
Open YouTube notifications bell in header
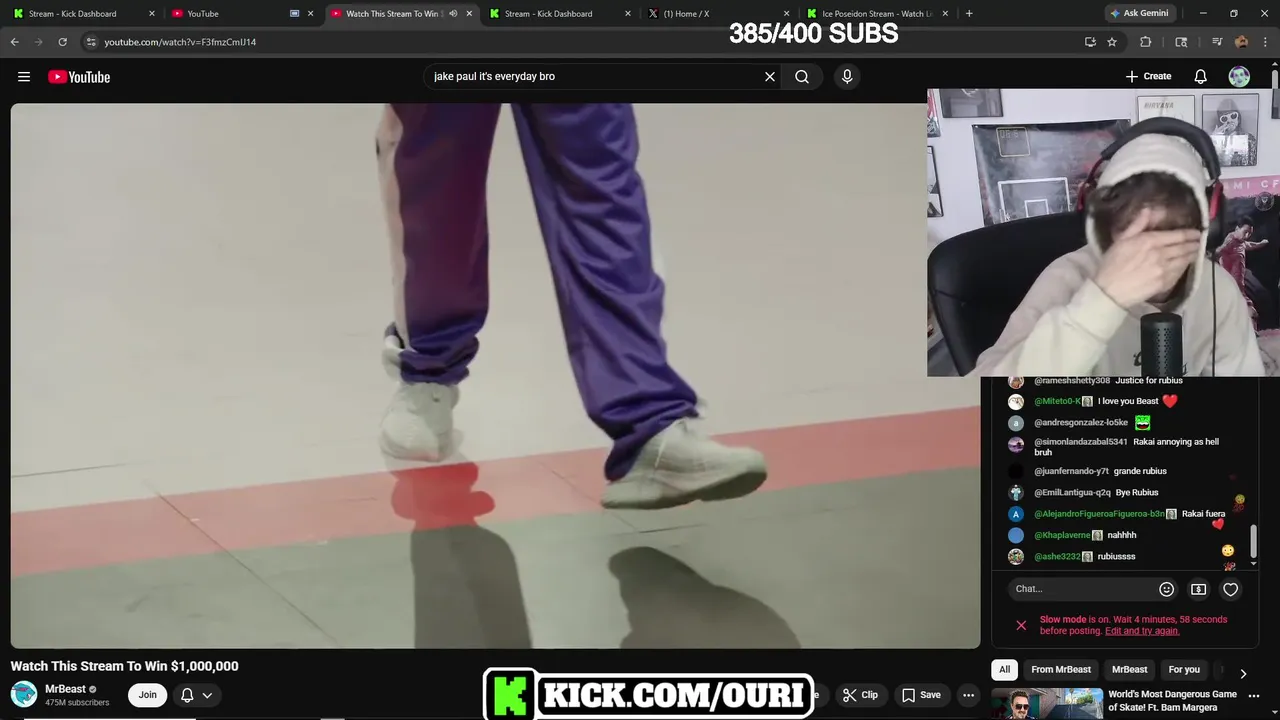(x=1200, y=77)
